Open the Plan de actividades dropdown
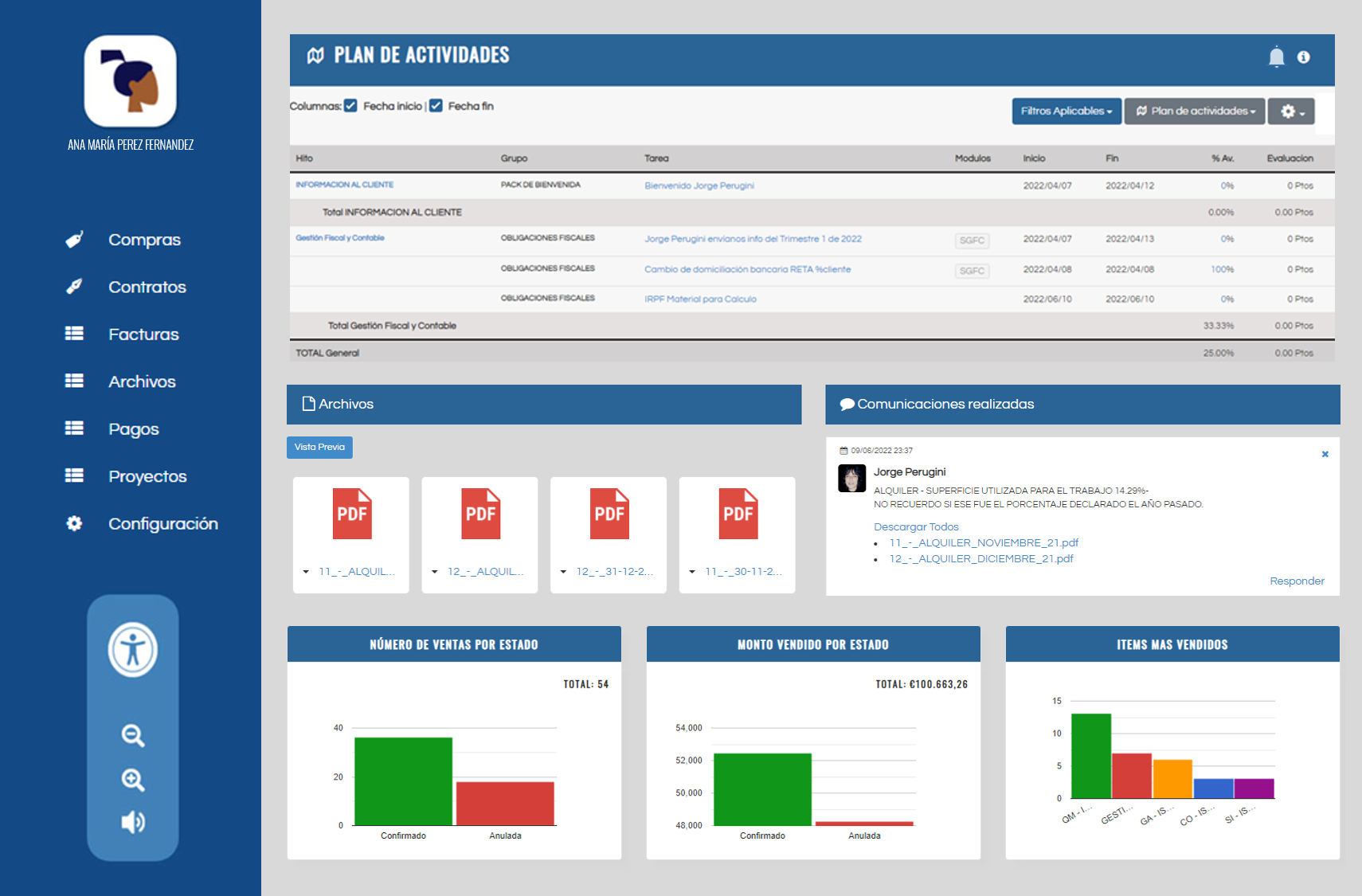1362x896 pixels. [x=1195, y=112]
